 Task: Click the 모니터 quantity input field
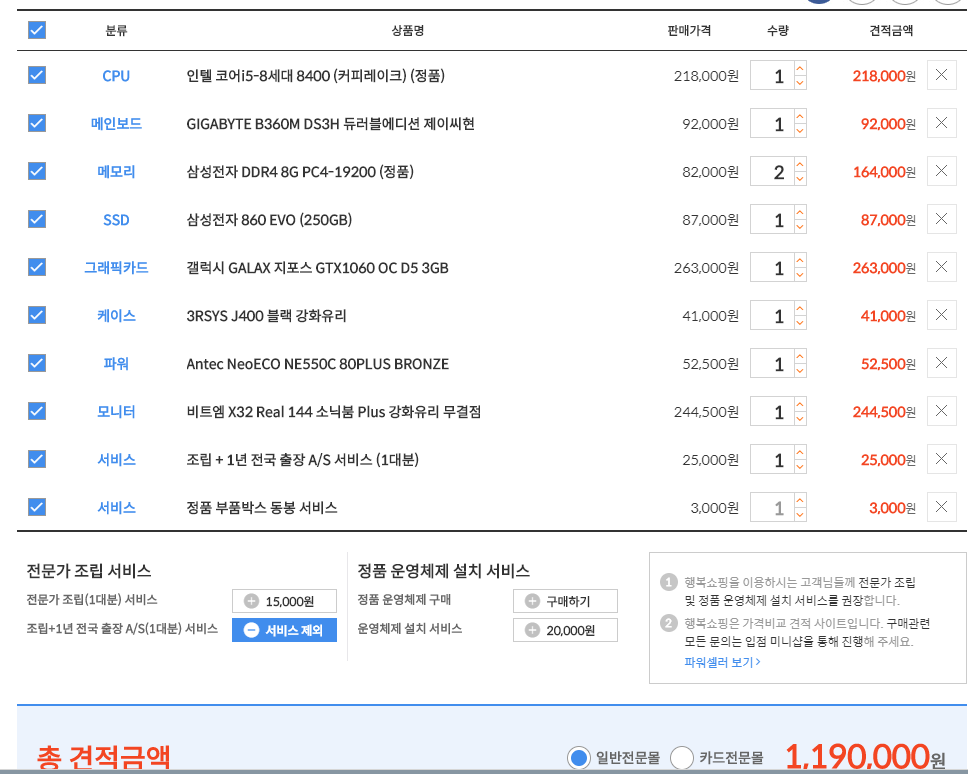point(771,412)
